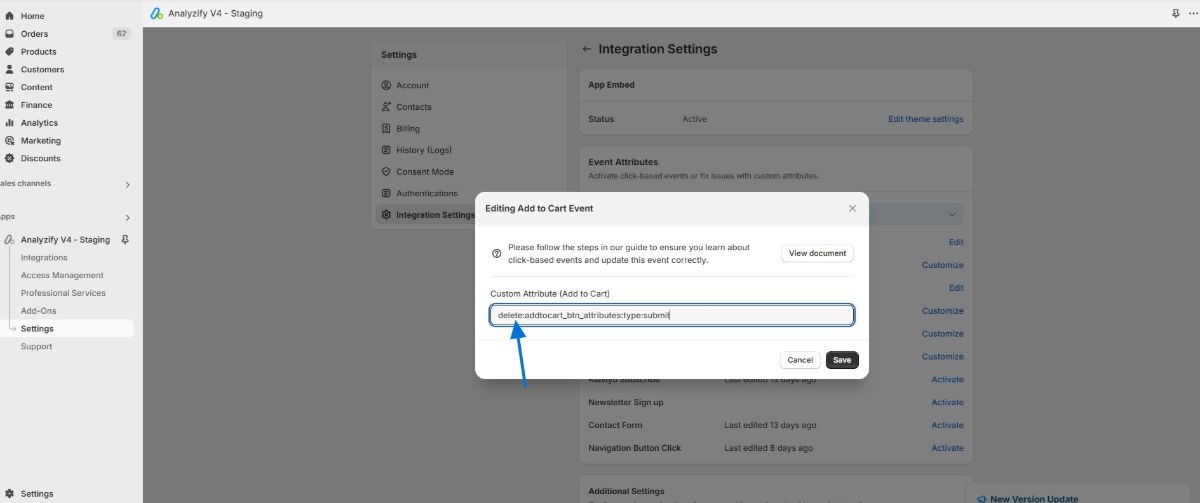This screenshot has height=503, width=1200.
Task: Click the Analytics bar chart icon
Action: pyautogui.click(x=10, y=123)
